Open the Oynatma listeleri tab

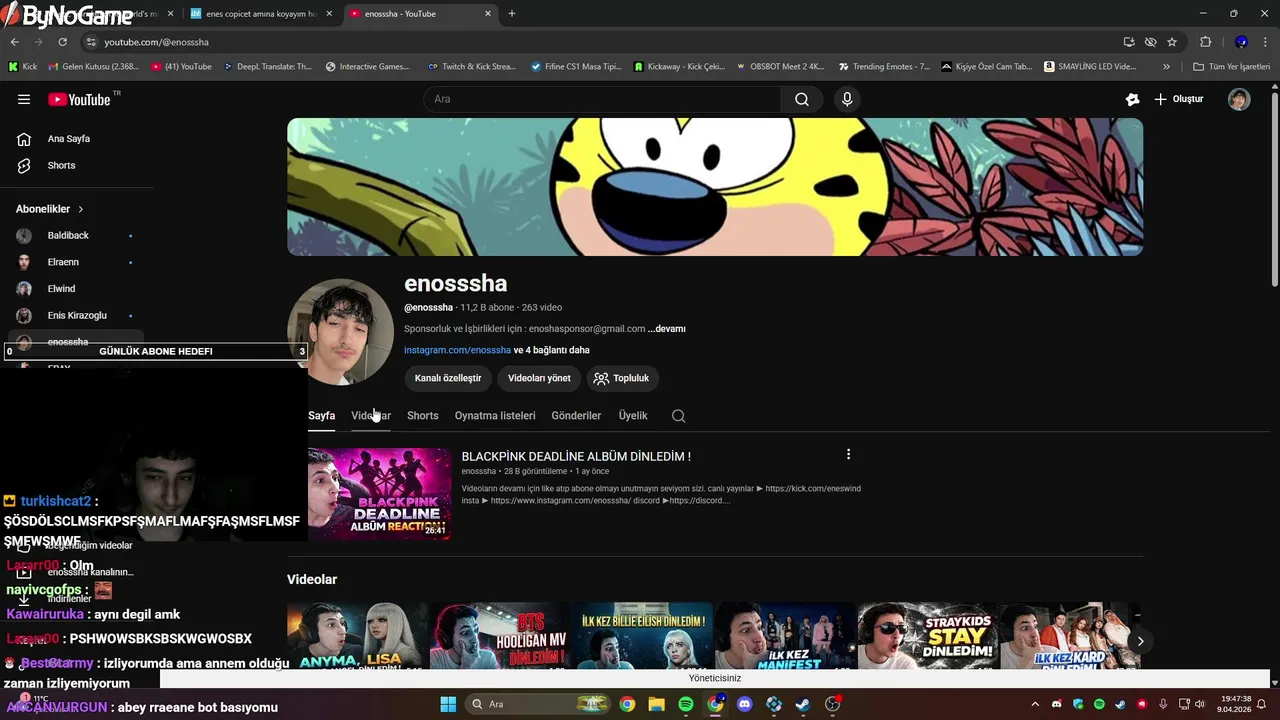pos(495,416)
